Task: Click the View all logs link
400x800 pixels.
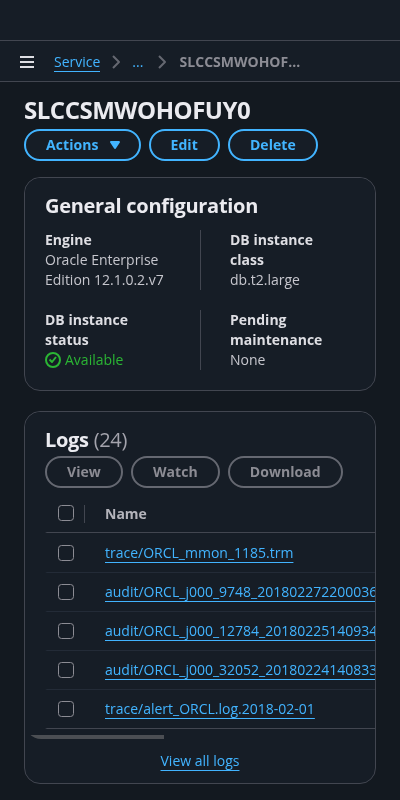Action: (200, 761)
